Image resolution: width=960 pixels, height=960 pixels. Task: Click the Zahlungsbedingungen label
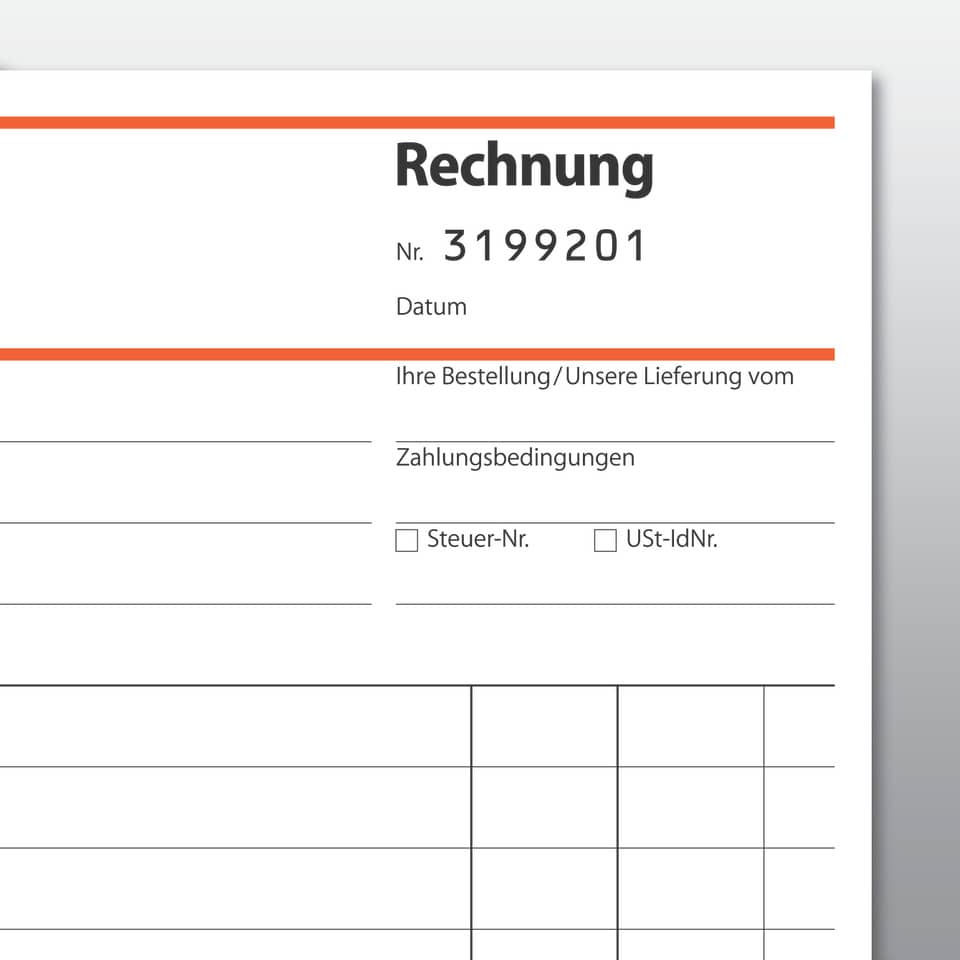515,459
